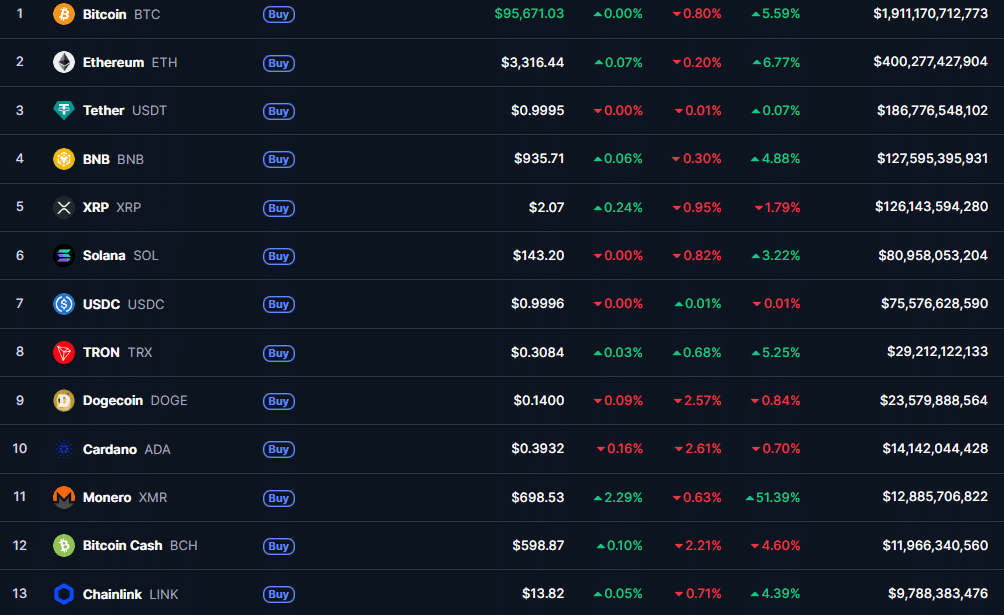
Task: Click the Monero orange icon
Action: coord(62,497)
